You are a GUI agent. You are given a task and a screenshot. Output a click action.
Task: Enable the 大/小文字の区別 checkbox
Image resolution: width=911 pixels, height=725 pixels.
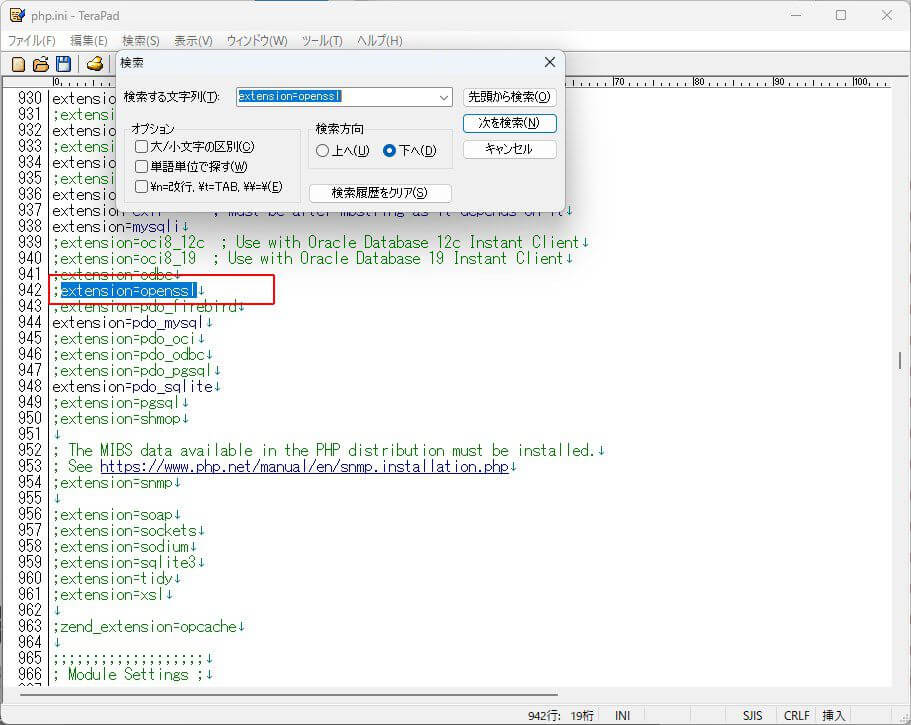pos(142,147)
